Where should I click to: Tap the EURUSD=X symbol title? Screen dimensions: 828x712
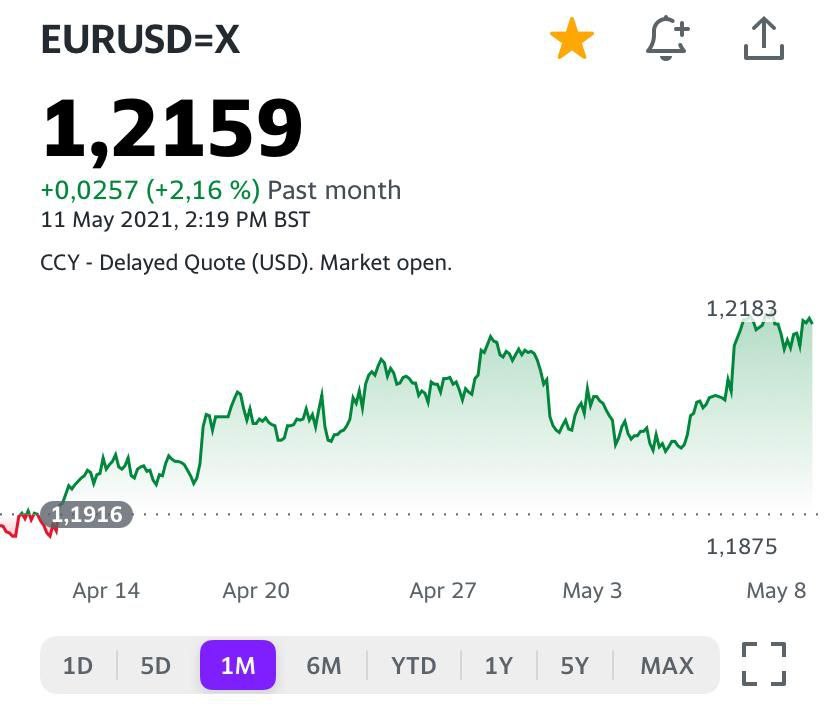[140, 40]
